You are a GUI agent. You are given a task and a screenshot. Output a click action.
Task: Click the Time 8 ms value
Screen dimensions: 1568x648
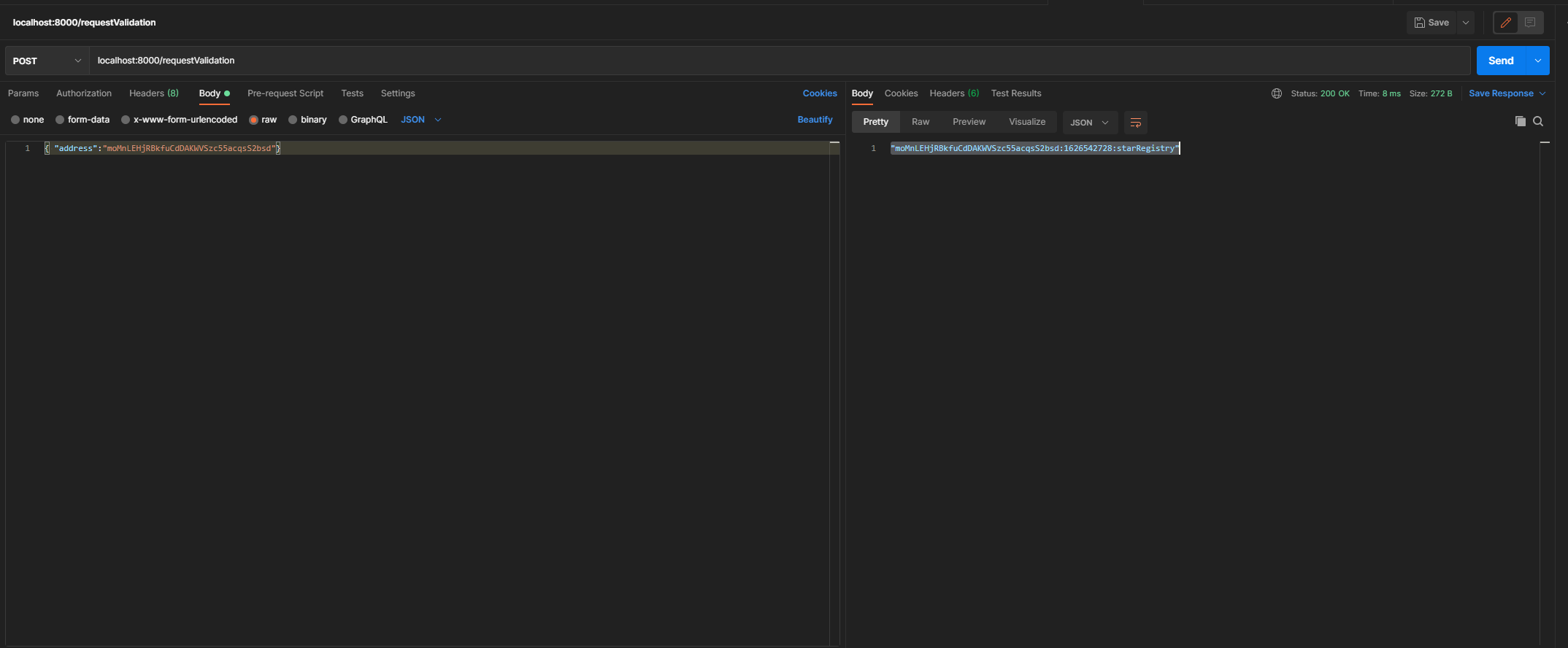(1391, 93)
